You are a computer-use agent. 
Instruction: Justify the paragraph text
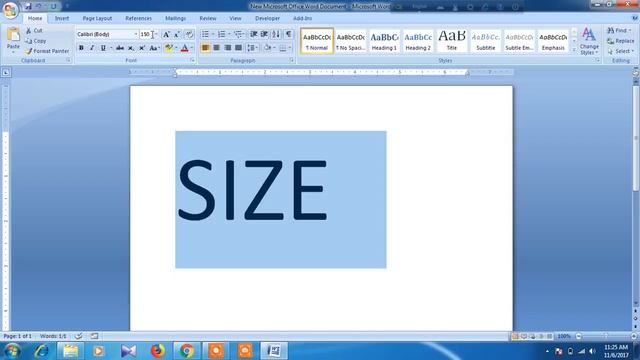click(238, 48)
